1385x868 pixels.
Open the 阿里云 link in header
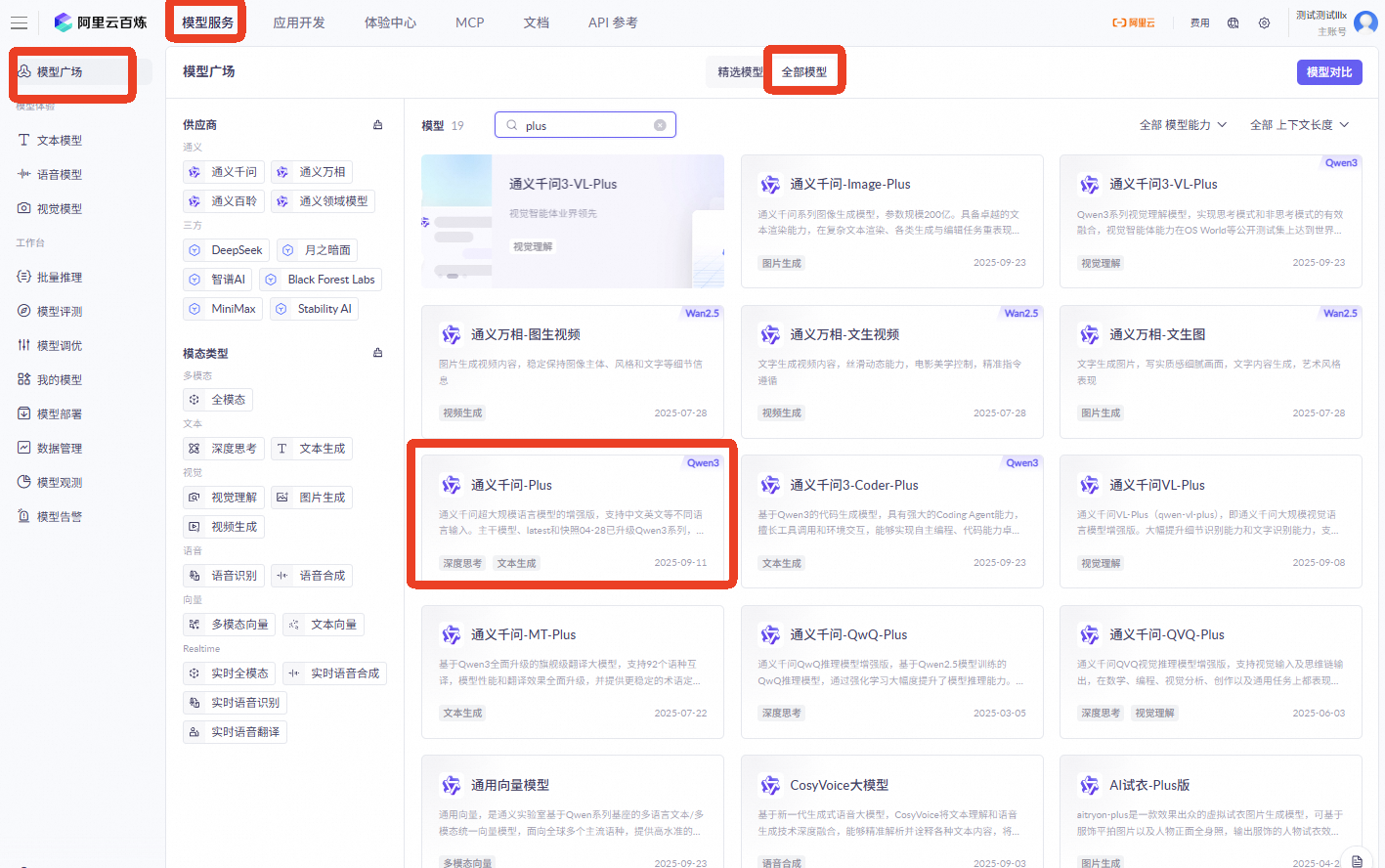tap(1134, 22)
